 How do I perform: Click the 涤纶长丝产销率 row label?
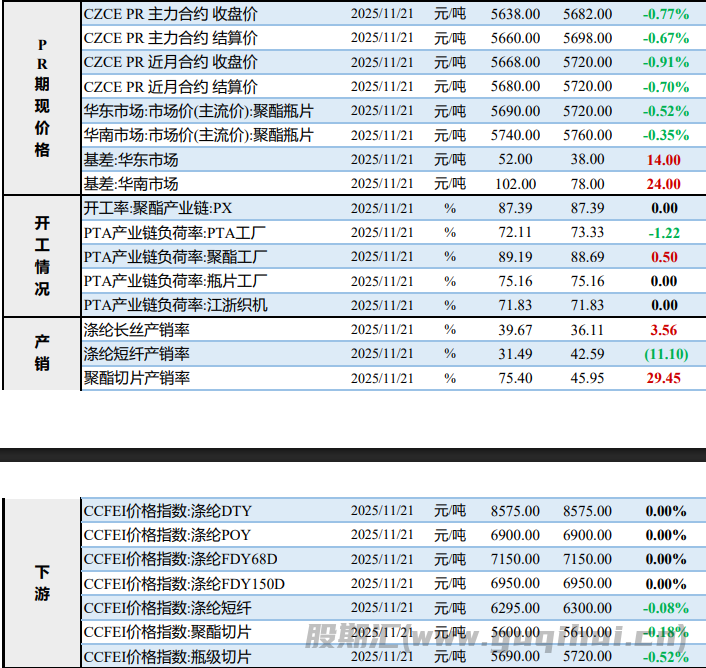coord(137,330)
